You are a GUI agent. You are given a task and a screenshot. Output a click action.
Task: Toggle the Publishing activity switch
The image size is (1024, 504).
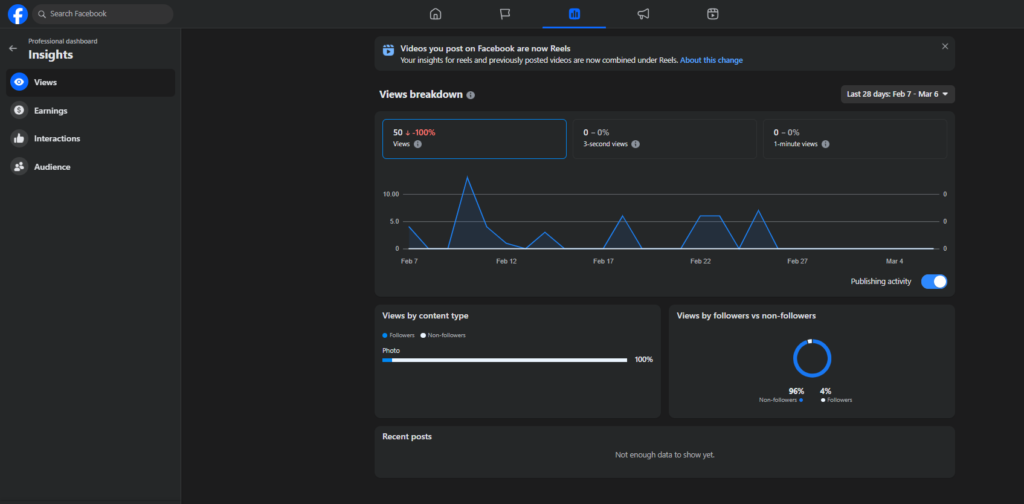point(933,282)
